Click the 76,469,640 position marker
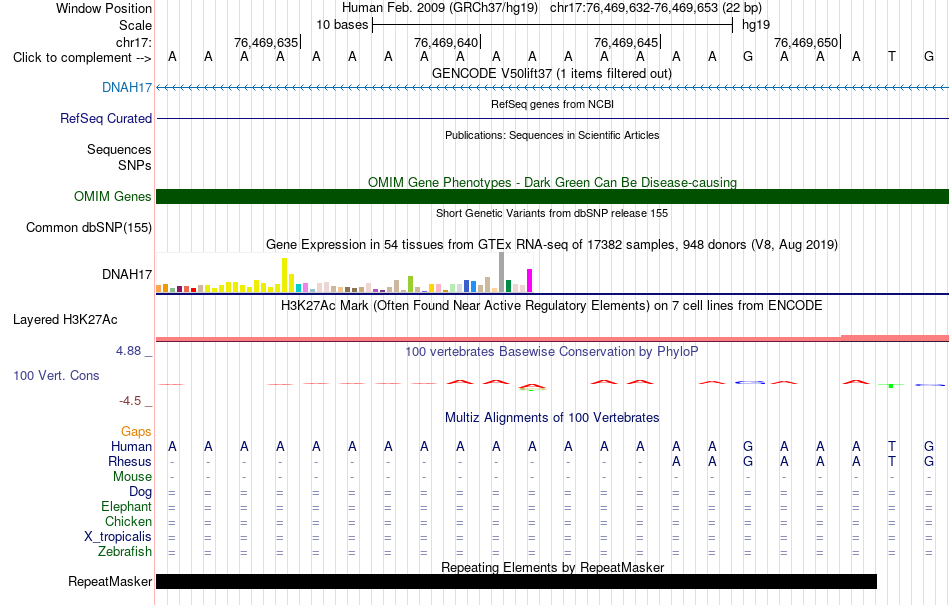This screenshot has height=605, width=950. point(446,42)
